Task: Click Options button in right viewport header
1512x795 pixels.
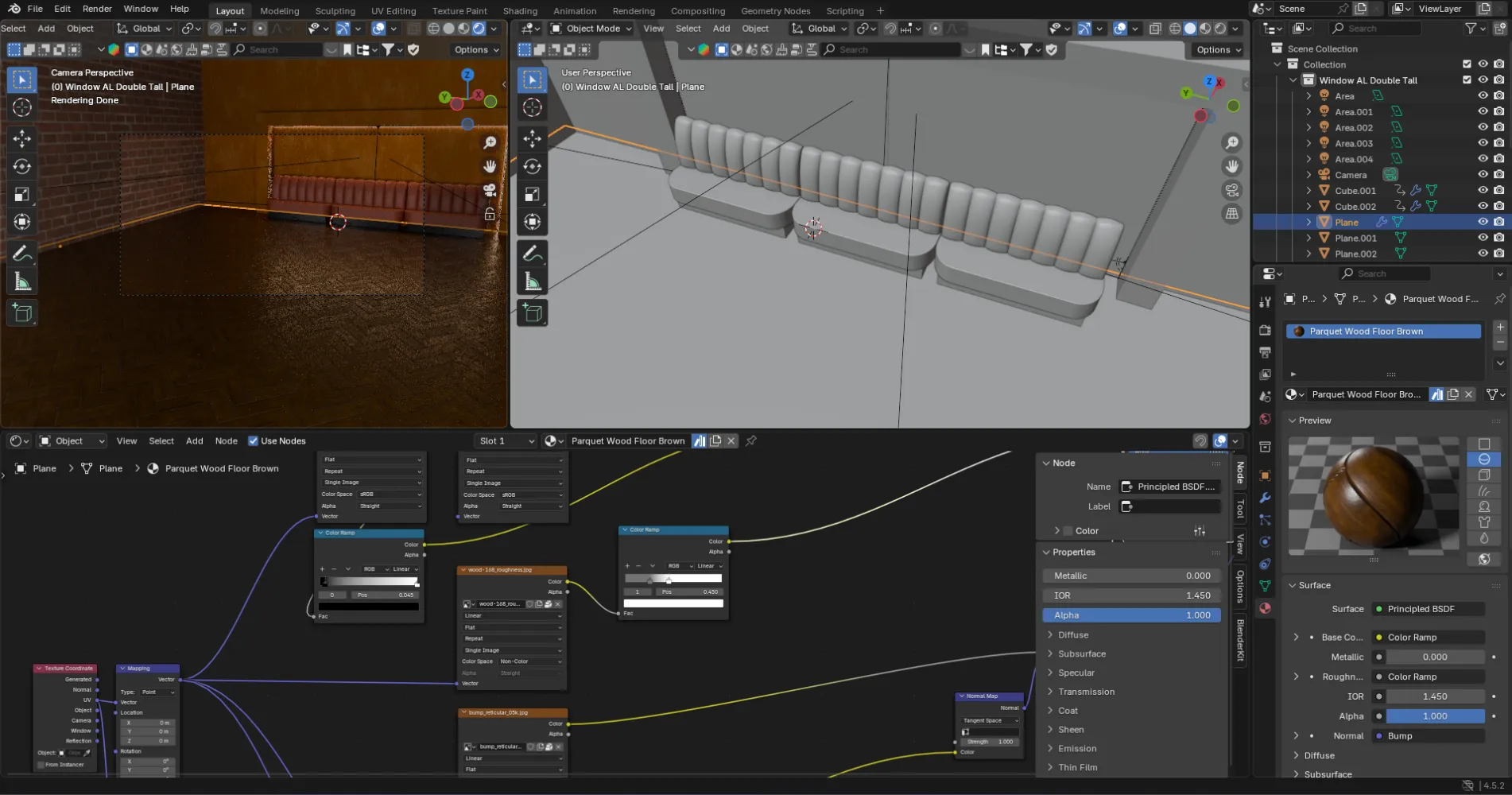Action: 1218,49
